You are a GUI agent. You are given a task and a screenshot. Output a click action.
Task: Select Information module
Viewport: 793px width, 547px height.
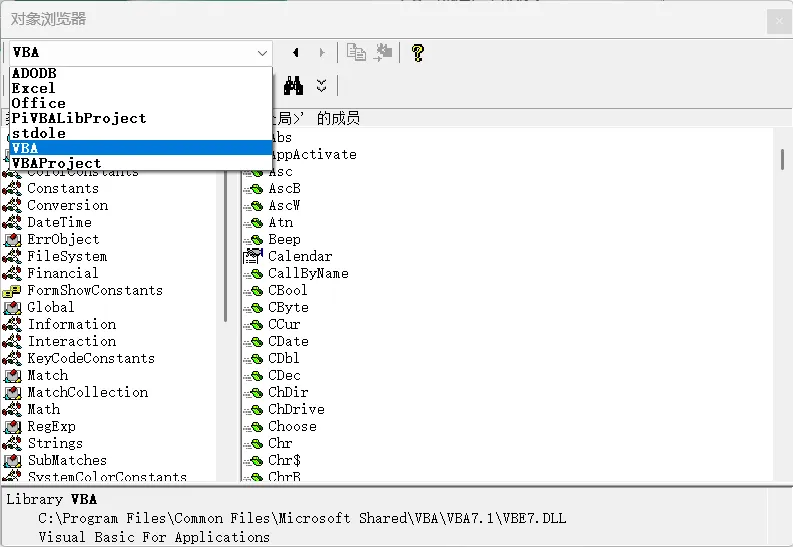coord(71,324)
